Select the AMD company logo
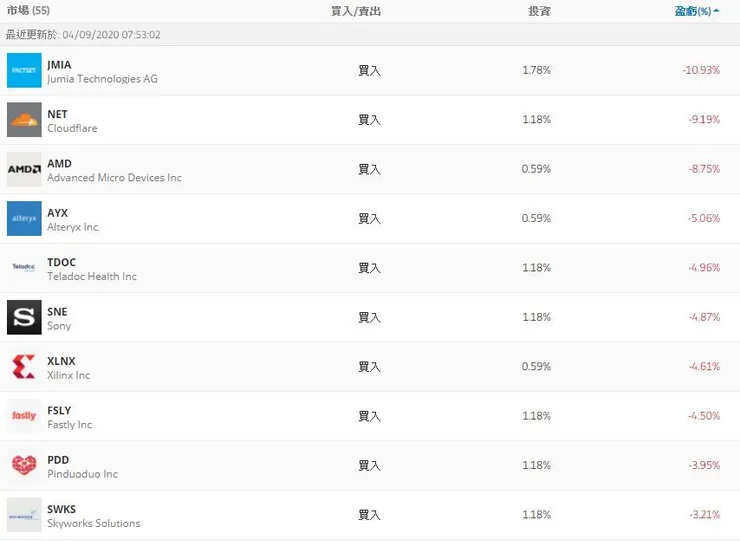The height and width of the screenshot is (541, 740). point(24,169)
